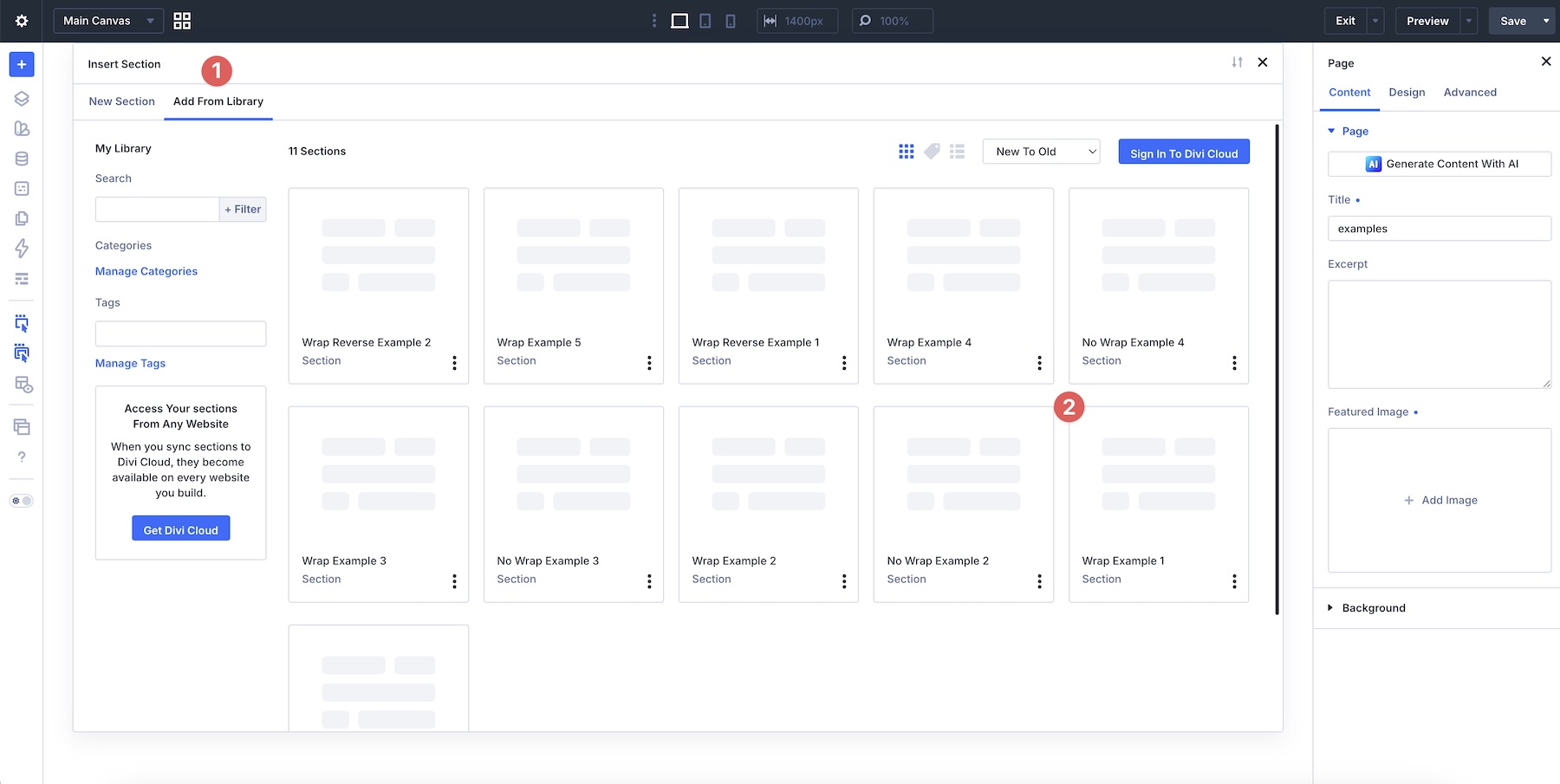Screen dimensions: 1560x784
Task: Click the + Filter button beside search
Action: 243,209
